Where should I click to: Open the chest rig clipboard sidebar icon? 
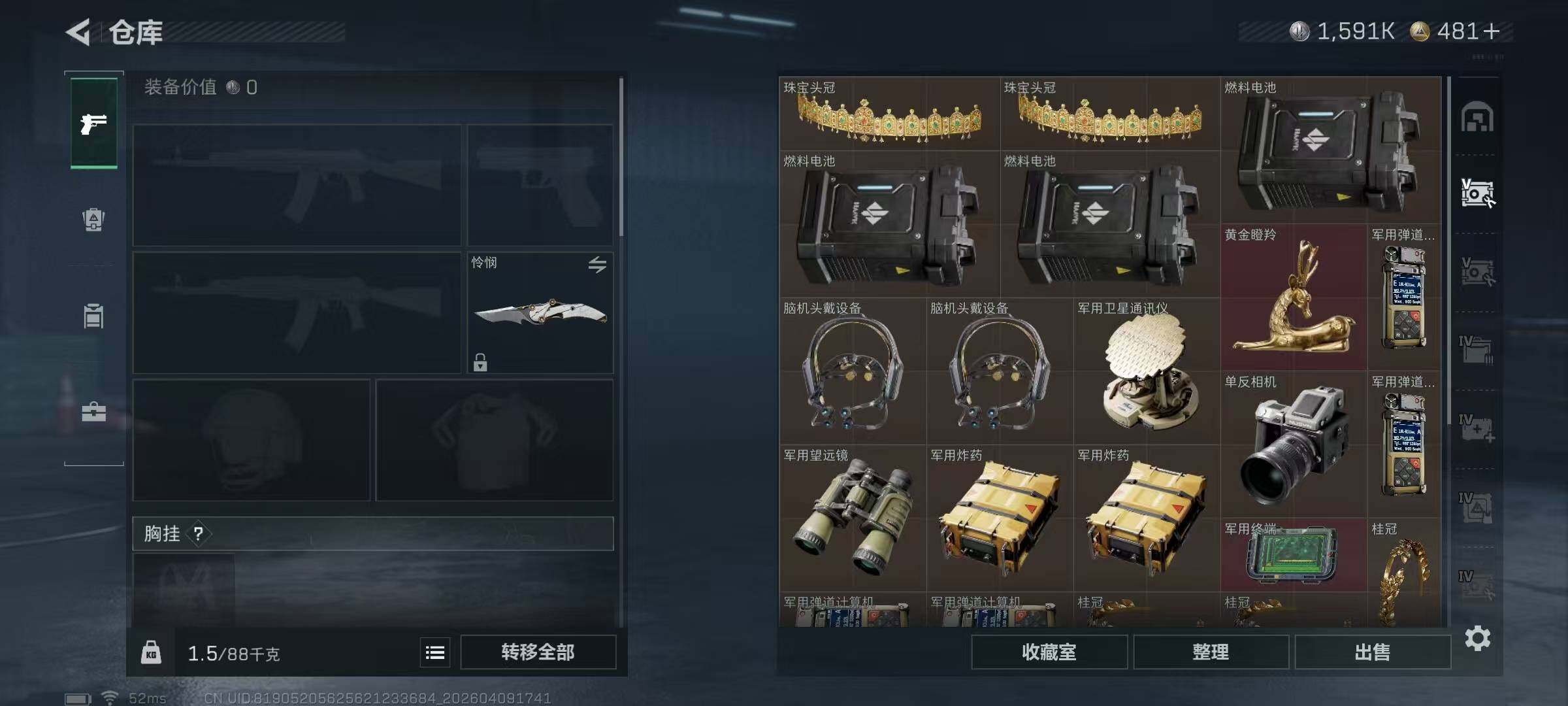tap(93, 316)
